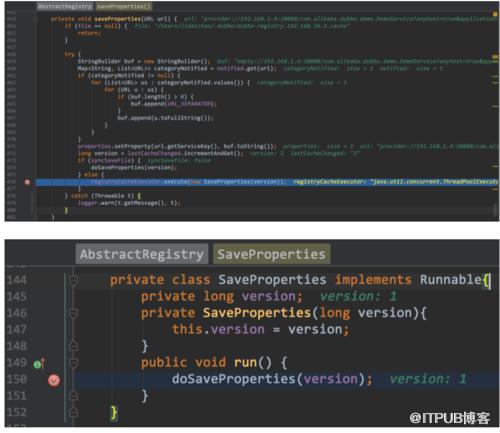The height and width of the screenshot is (433, 500).
Task: Click line number 144 in the gutter
Action: pyautogui.click(x=17, y=280)
